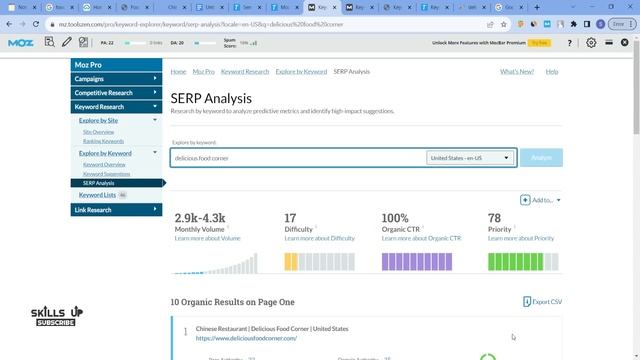Click the Export CSV icon
Screen dimensions: 640x360
pyautogui.click(x=527, y=302)
